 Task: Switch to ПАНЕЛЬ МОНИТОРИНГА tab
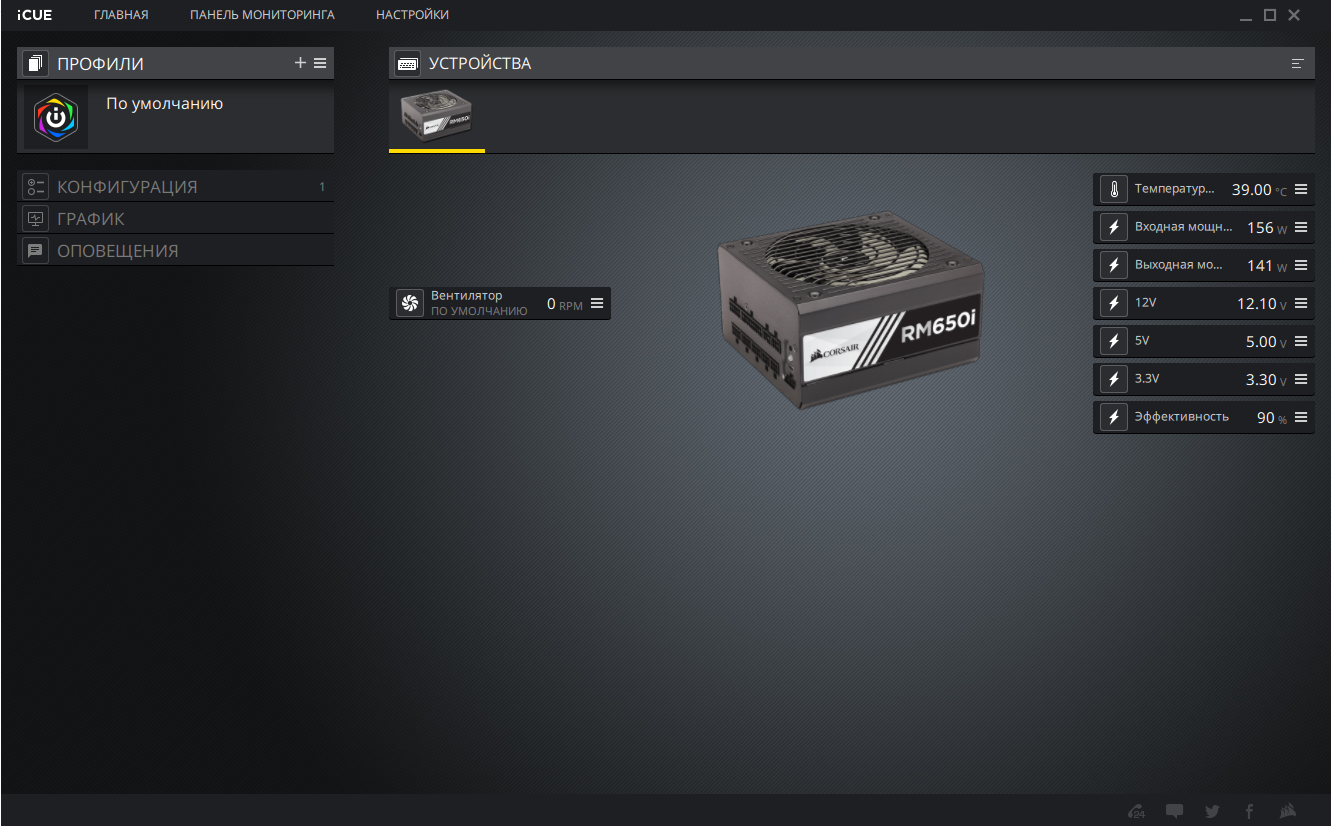click(x=262, y=15)
